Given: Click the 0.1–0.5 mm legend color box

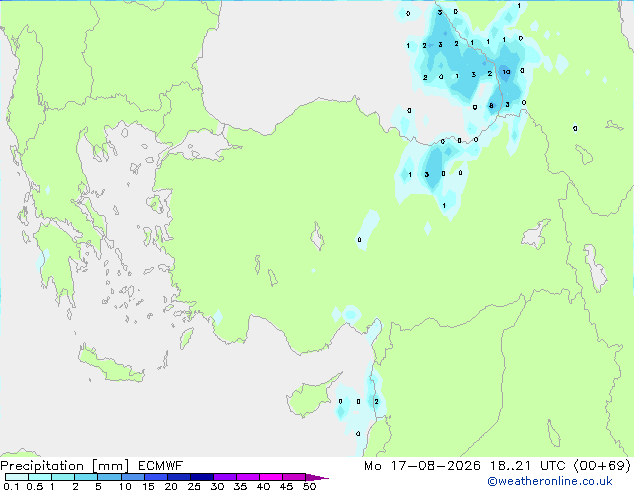Looking at the screenshot, I should click(17, 477).
